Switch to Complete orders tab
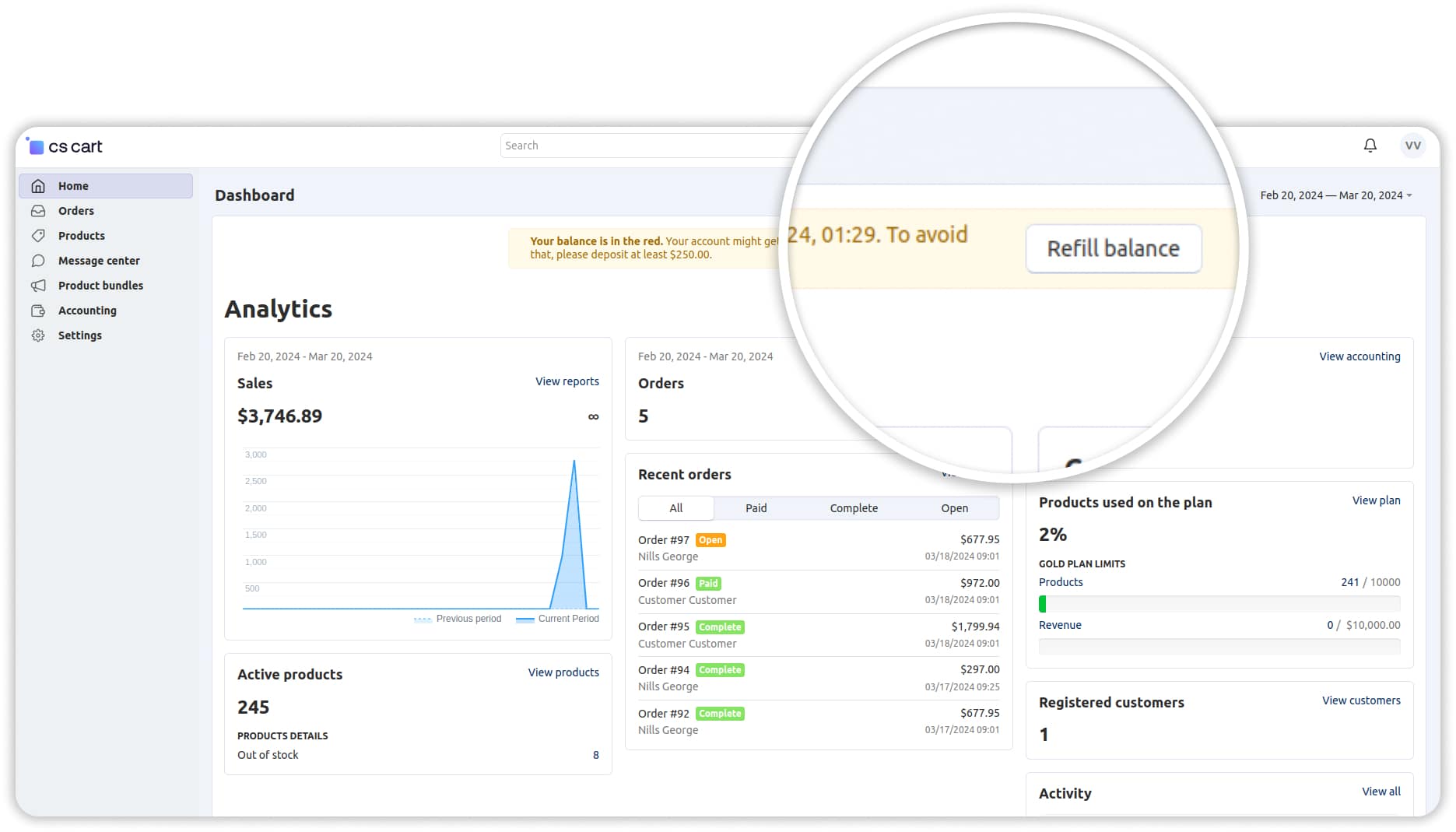This screenshot has width=1456, height=832. 853,508
